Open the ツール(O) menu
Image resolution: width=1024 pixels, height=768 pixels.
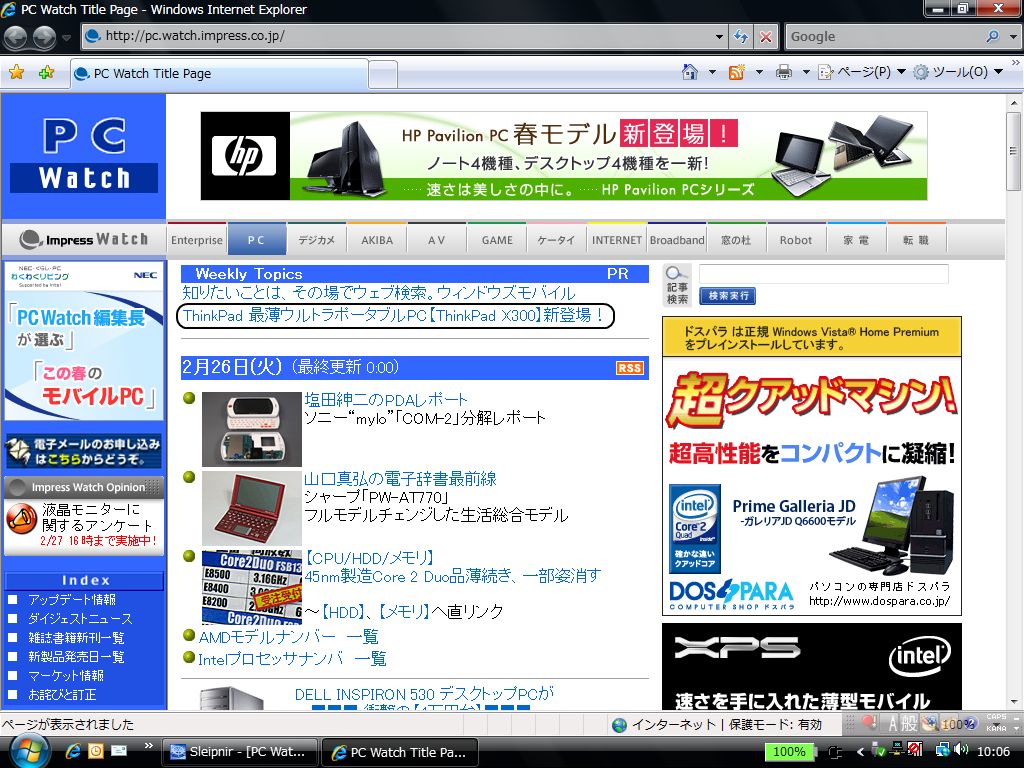tap(958, 72)
